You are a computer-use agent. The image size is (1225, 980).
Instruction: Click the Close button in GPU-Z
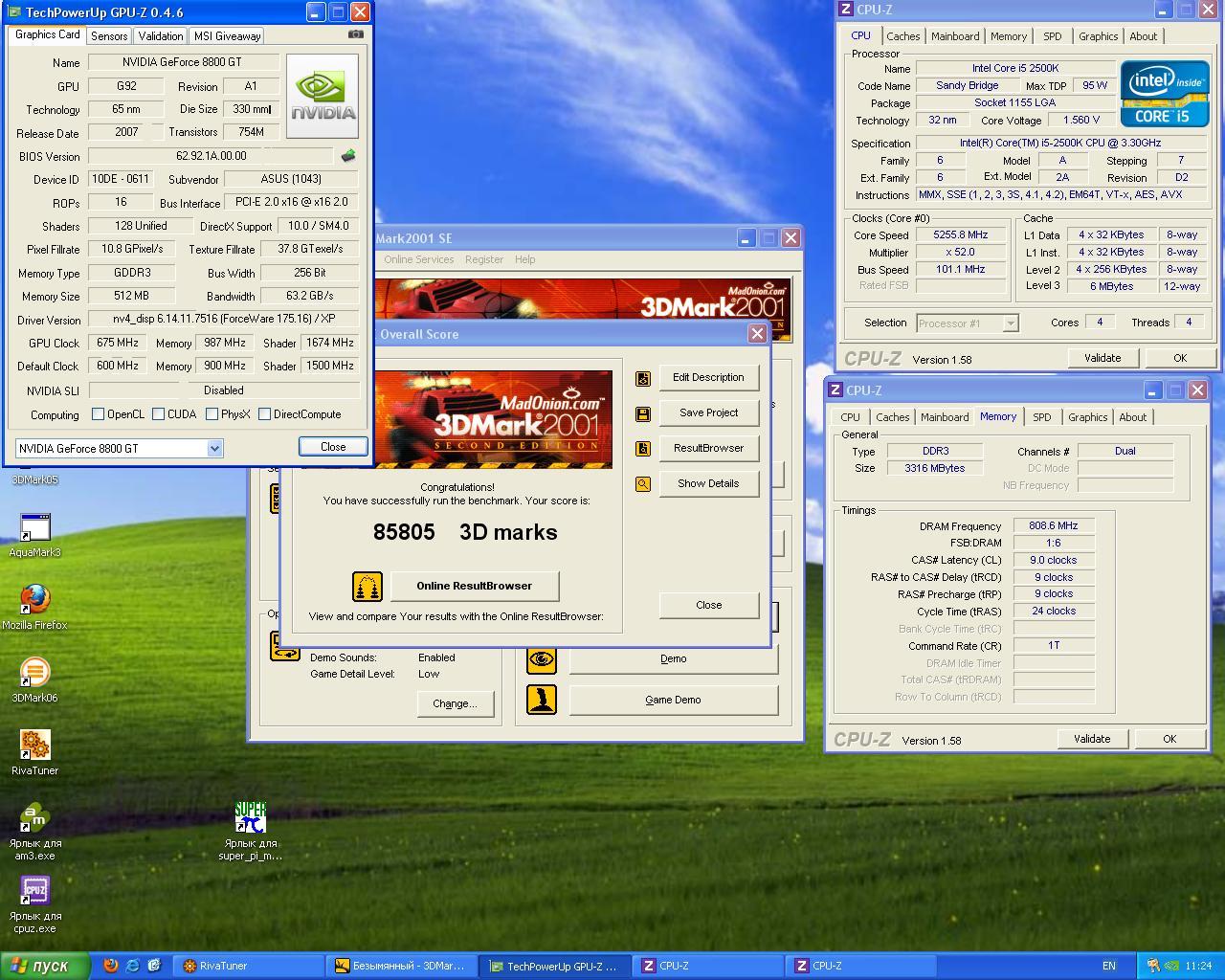[x=332, y=447]
